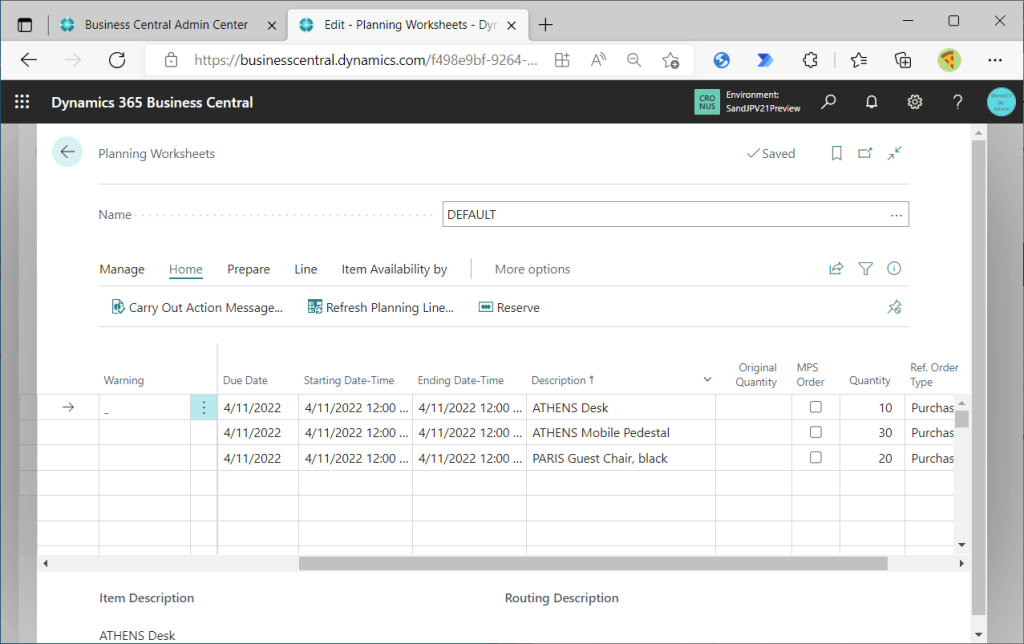Select the ATHENS Mobile Pedestal description cell
Viewport: 1024px width, 644px height.
tap(620, 432)
